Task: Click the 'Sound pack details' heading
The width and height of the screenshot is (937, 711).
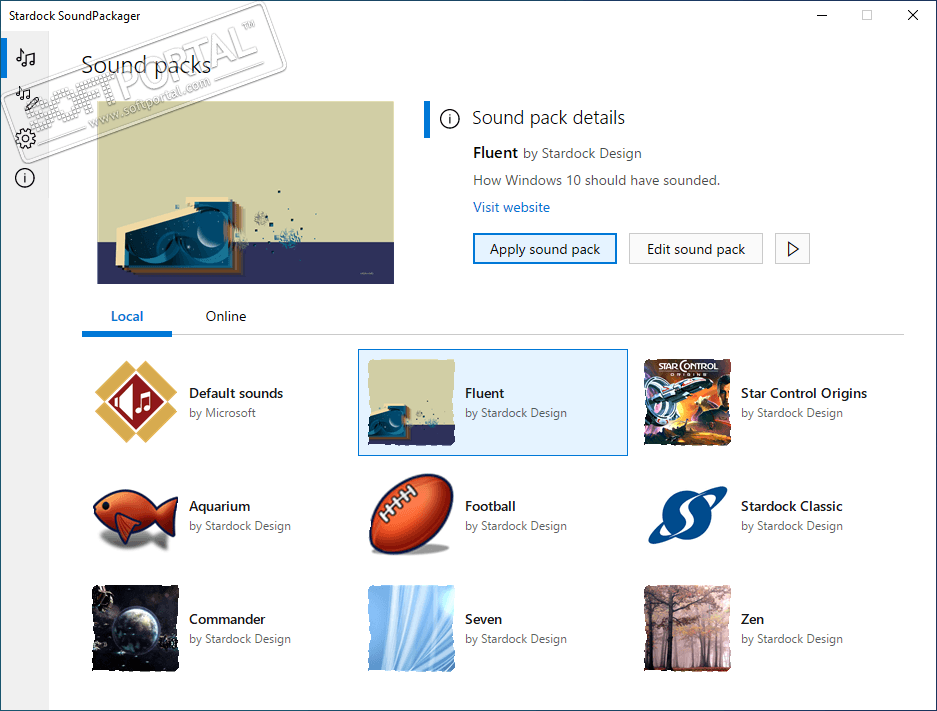Action: point(549,118)
